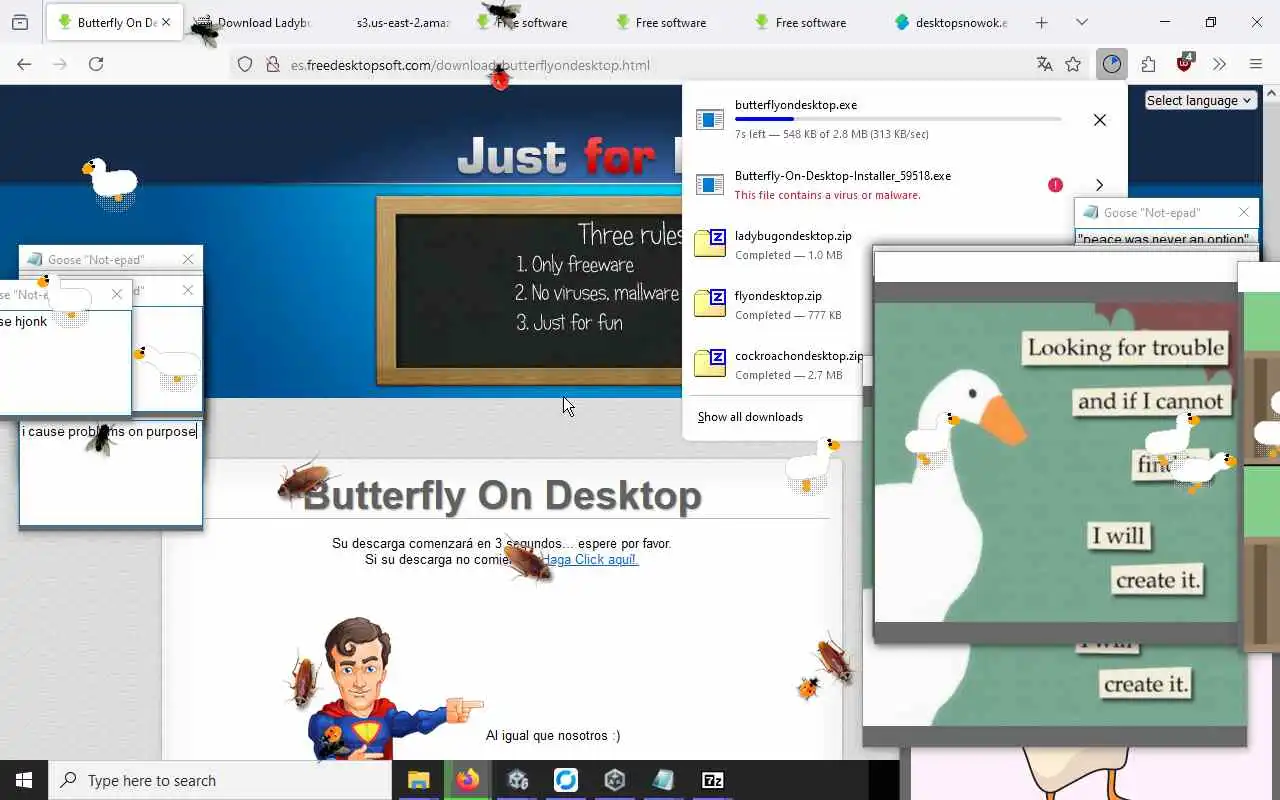Screen dimensions: 1280x800
Task: Click the Firefox taskbar icon
Action: coord(467,780)
